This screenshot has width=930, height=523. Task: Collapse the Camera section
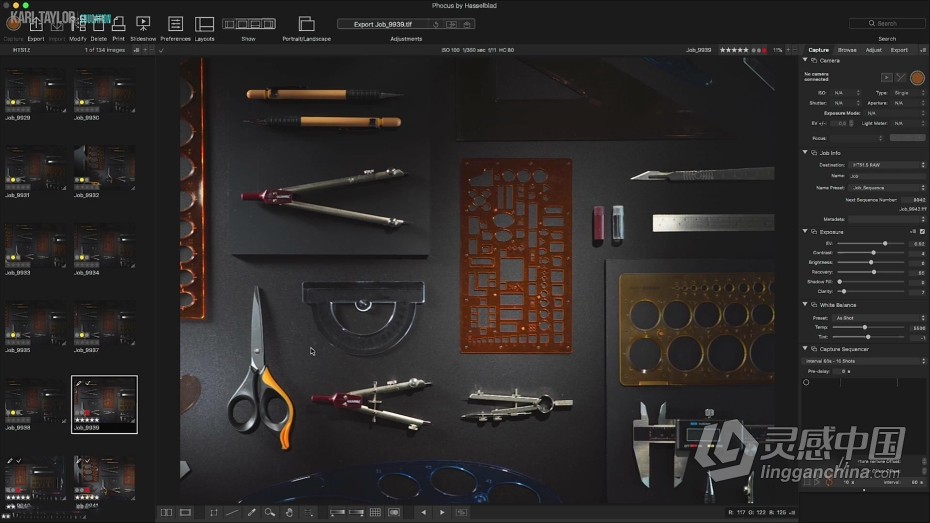coord(805,60)
